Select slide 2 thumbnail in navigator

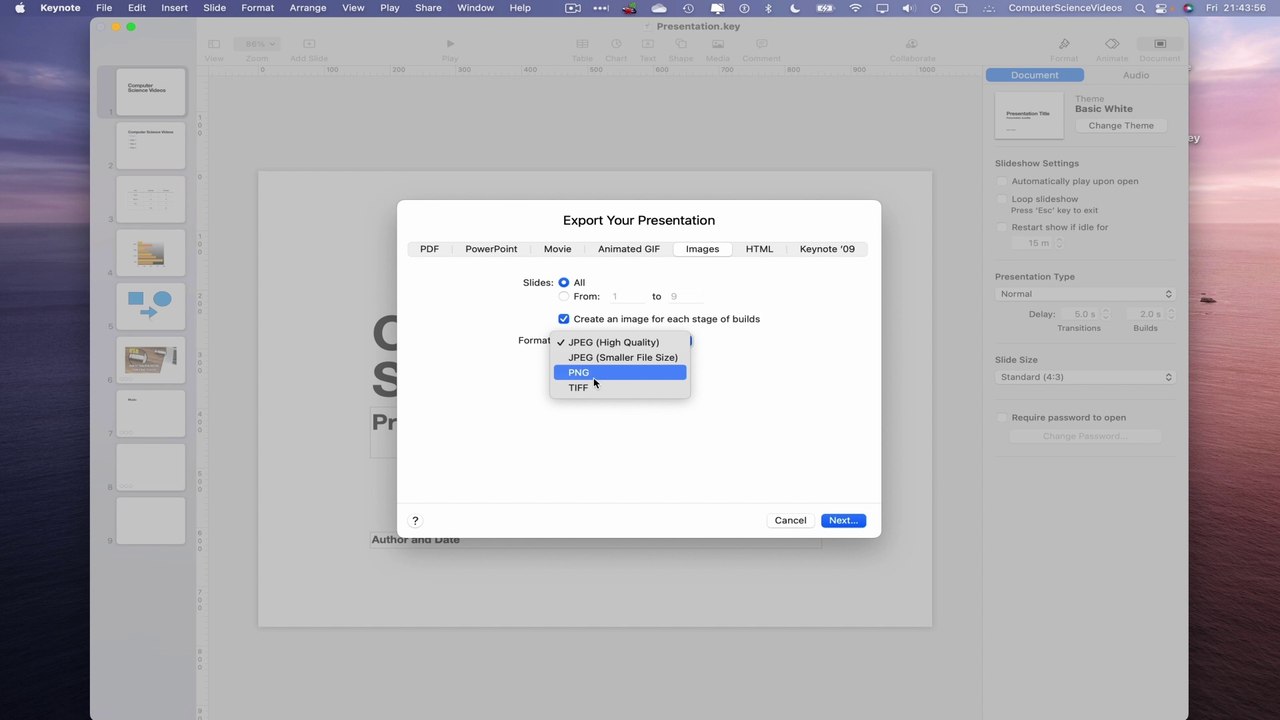tap(151, 146)
